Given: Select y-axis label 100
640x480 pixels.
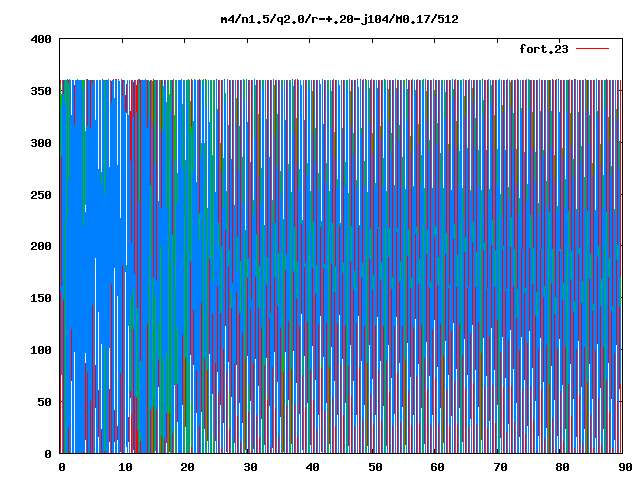Looking at the screenshot, I should coord(41,350).
